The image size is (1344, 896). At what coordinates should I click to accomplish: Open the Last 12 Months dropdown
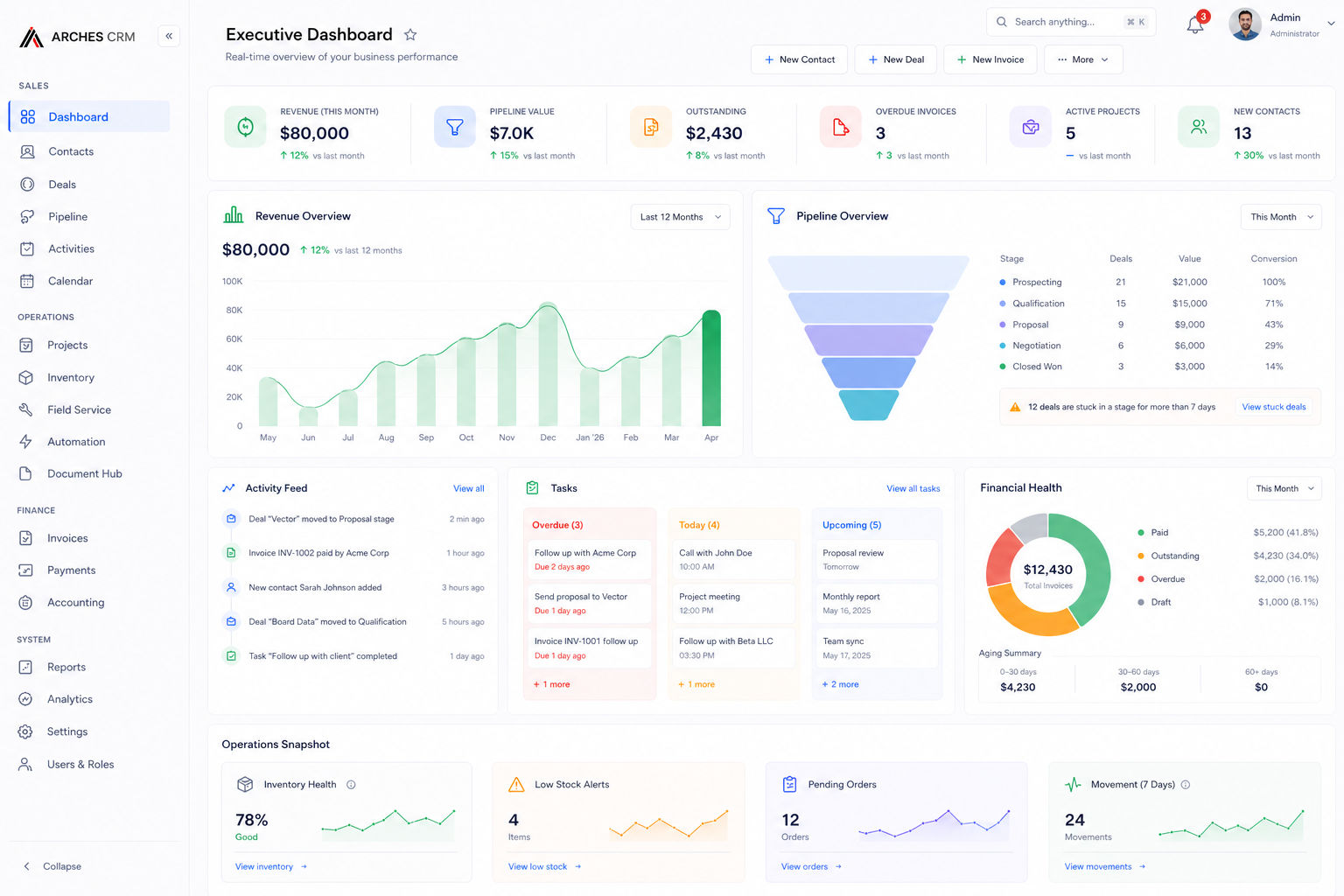pyautogui.click(x=680, y=217)
